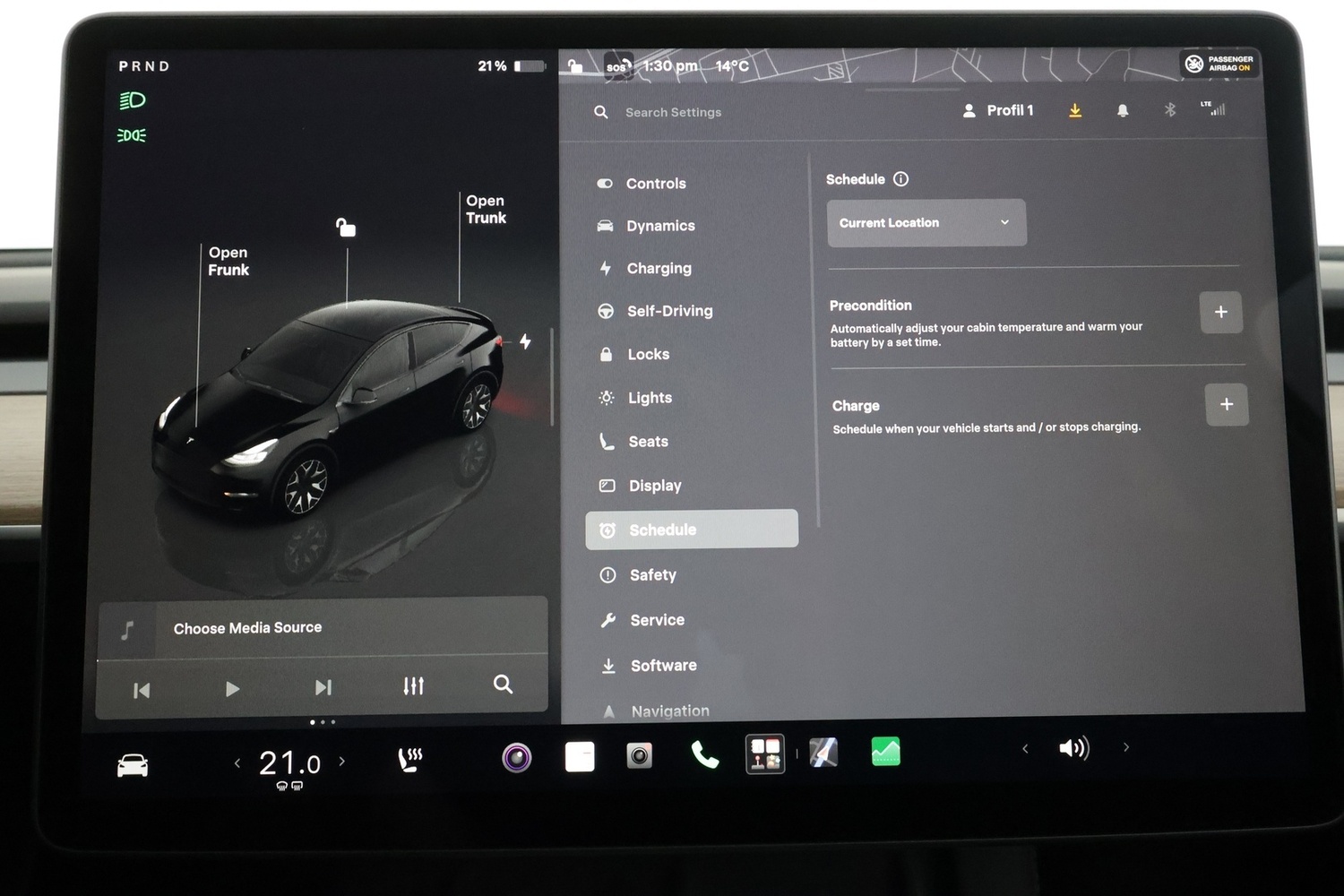
Task: Open the green energy chart app
Action: click(885, 752)
